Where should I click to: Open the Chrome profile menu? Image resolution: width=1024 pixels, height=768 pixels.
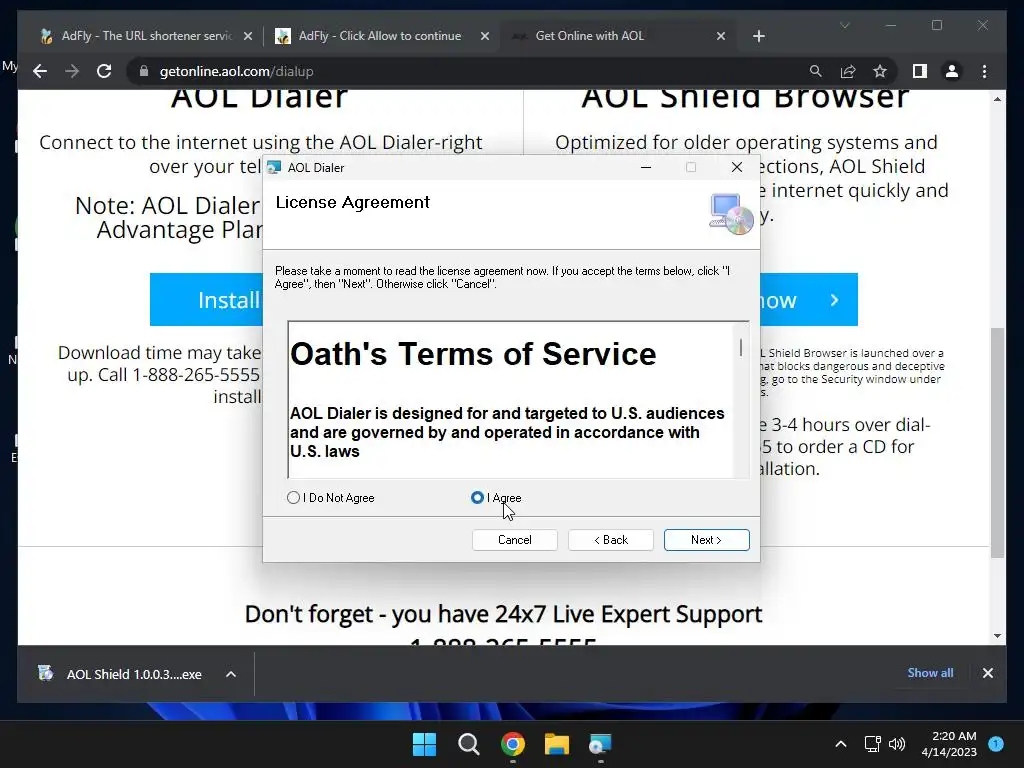[952, 71]
